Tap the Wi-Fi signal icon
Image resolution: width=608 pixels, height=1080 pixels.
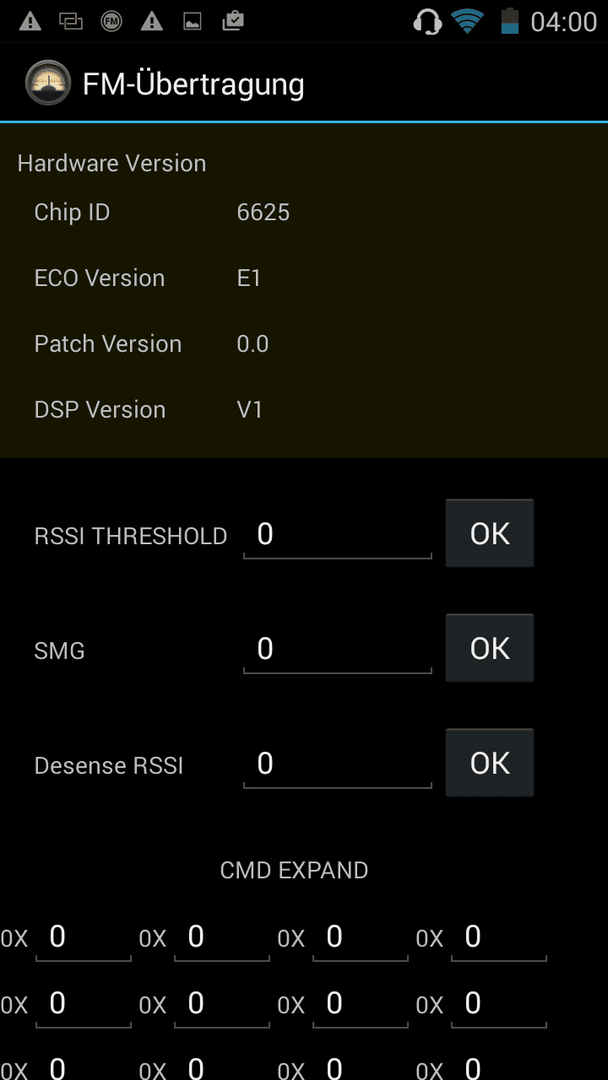tap(468, 21)
